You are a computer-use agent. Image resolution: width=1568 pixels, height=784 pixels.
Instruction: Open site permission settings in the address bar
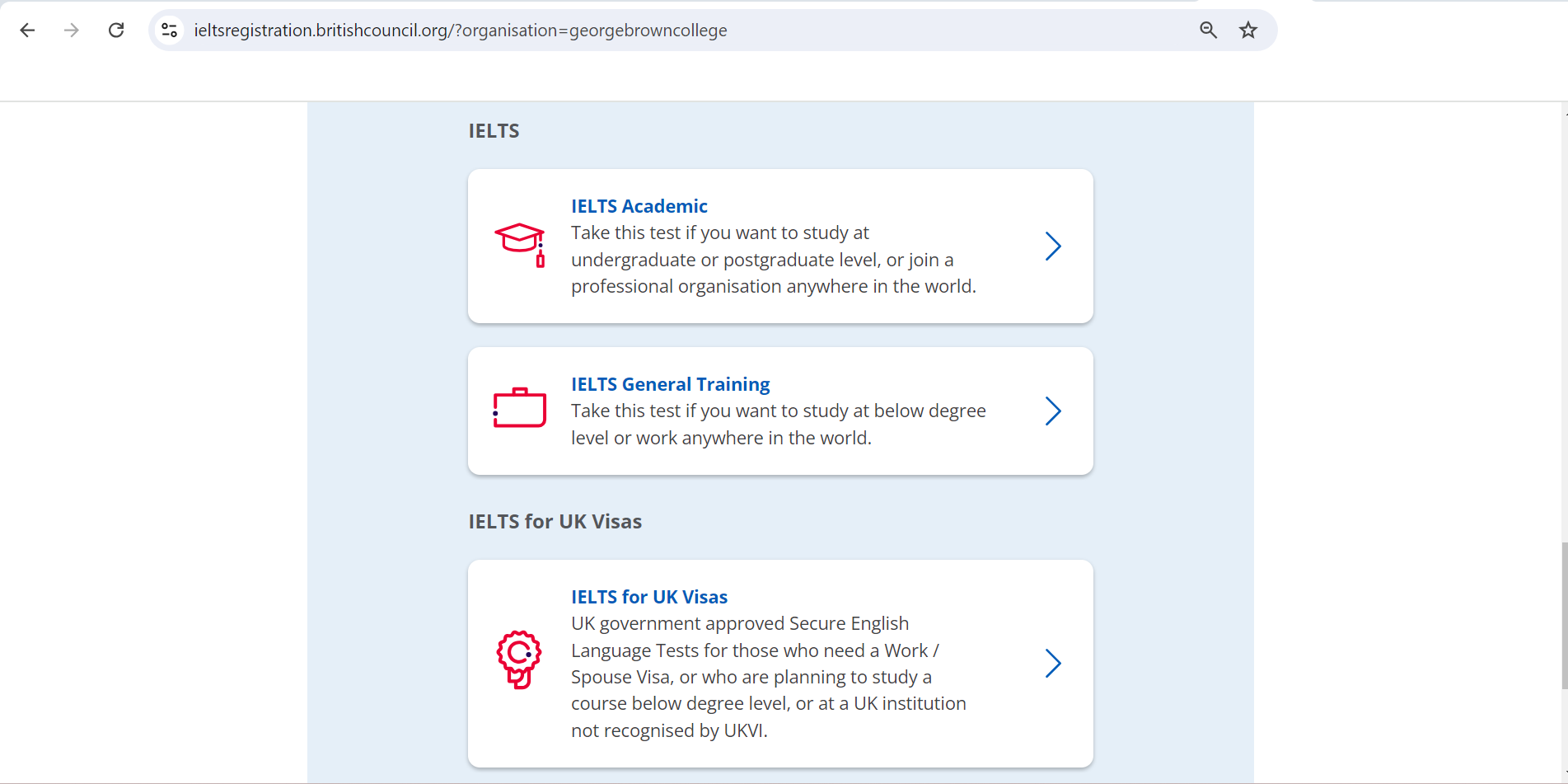click(x=169, y=30)
